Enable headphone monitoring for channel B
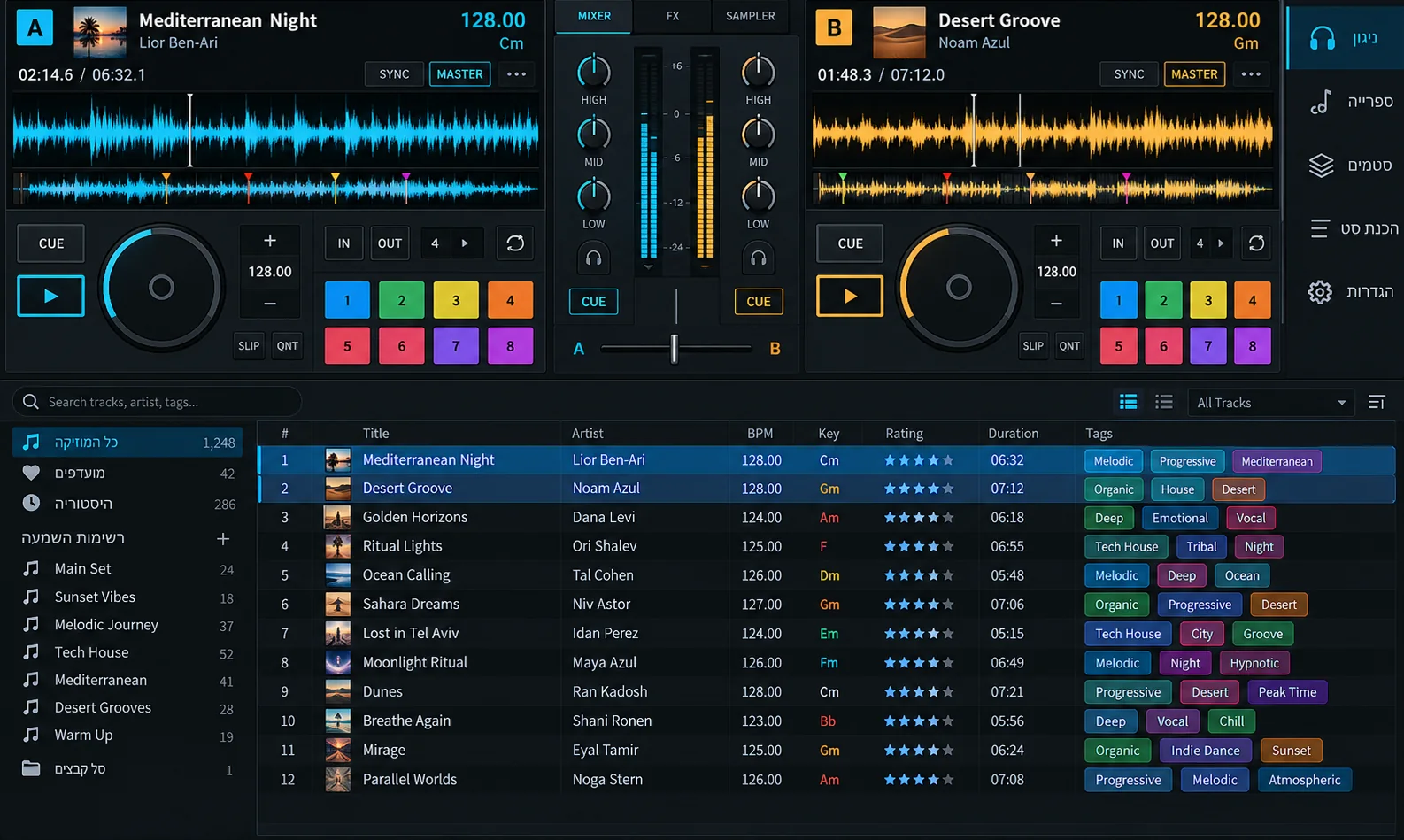Screen dimensions: 1404x840 [758, 258]
